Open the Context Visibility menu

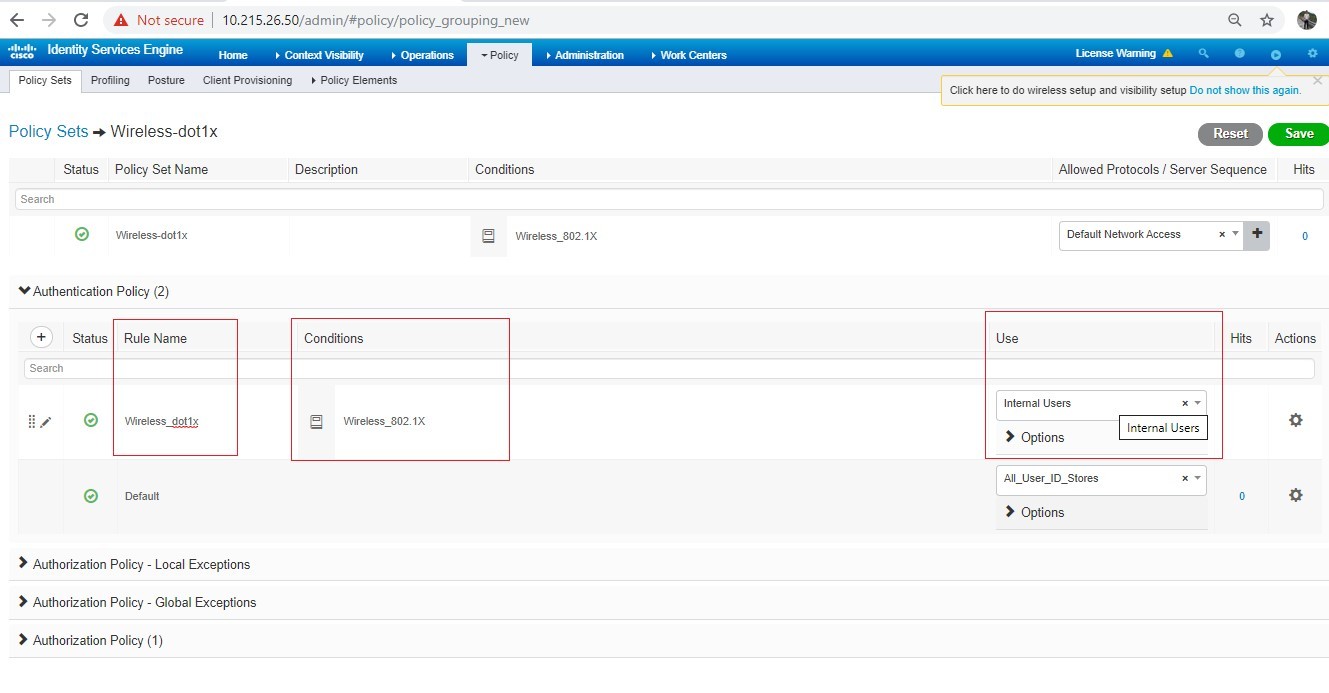click(319, 55)
